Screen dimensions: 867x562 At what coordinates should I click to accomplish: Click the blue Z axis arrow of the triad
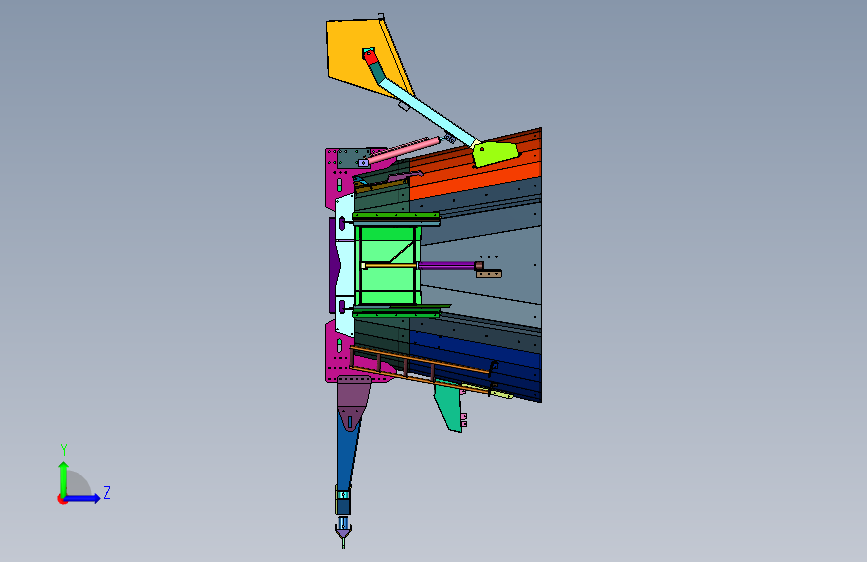pos(84,498)
